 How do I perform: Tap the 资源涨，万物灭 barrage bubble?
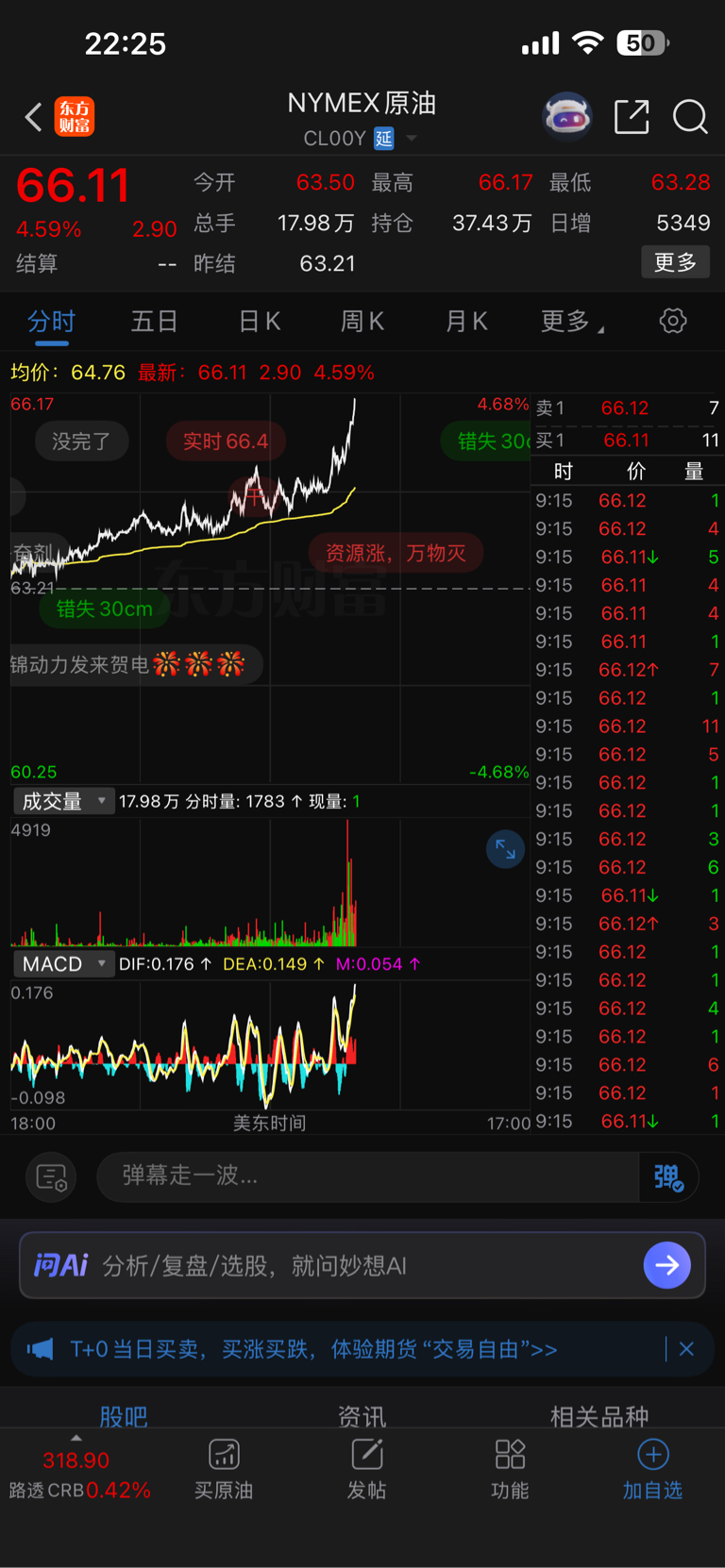pyautogui.click(x=396, y=553)
